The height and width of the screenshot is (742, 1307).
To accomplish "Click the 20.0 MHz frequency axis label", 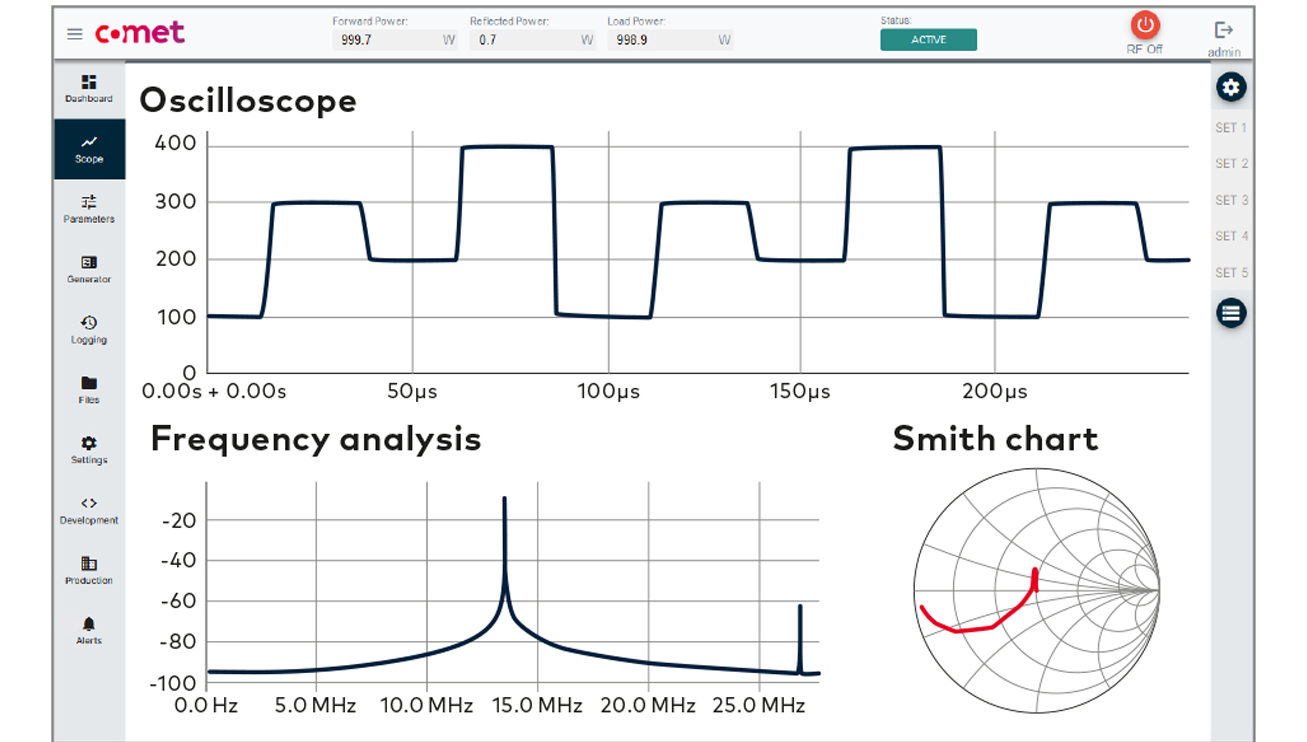I will [649, 706].
